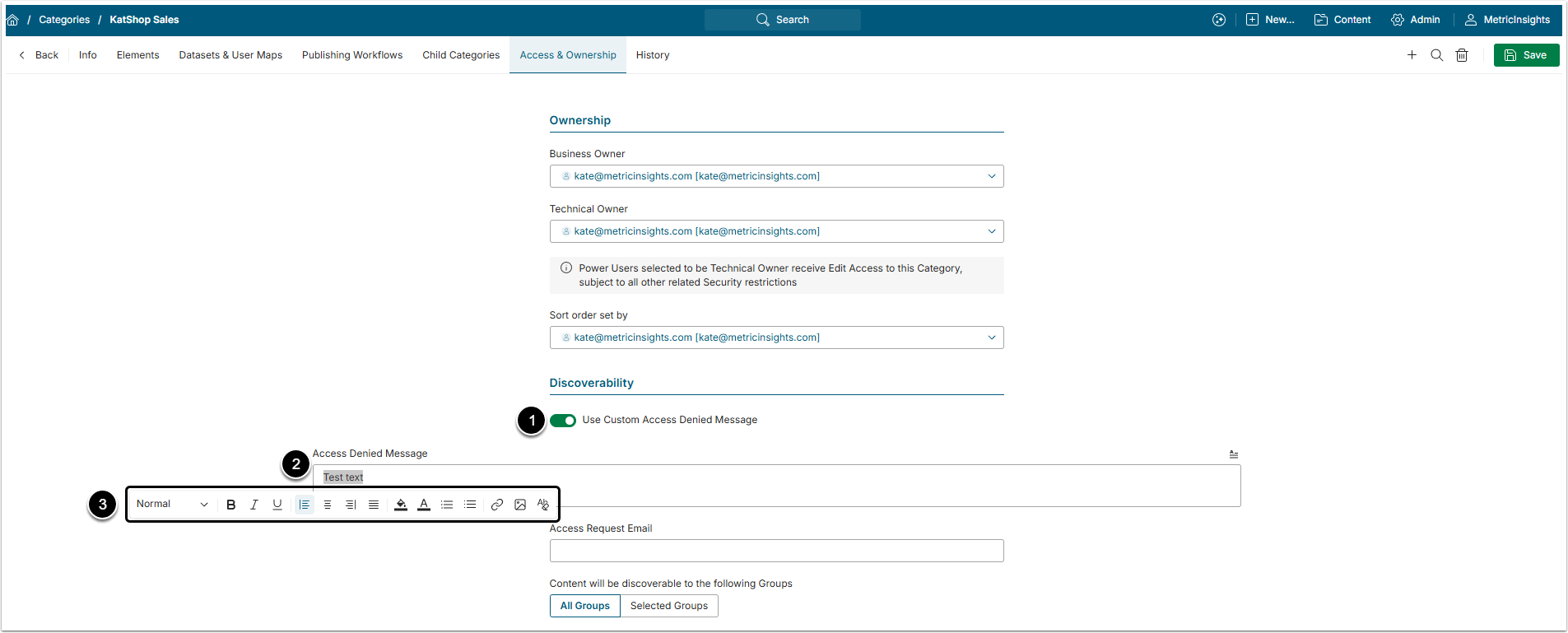Insert a hyperlink
The image size is (1568, 633).
pyautogui.click(x=497, y=505)
